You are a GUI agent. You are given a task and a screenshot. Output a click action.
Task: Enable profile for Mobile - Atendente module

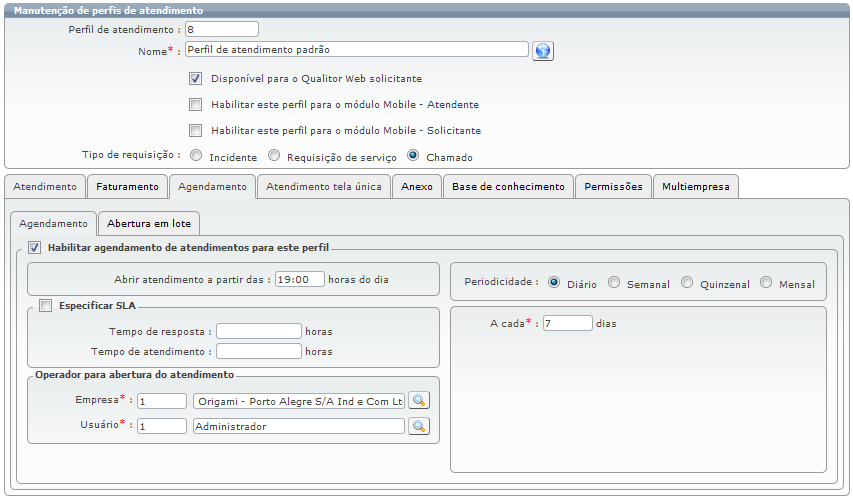pos(196,104)
